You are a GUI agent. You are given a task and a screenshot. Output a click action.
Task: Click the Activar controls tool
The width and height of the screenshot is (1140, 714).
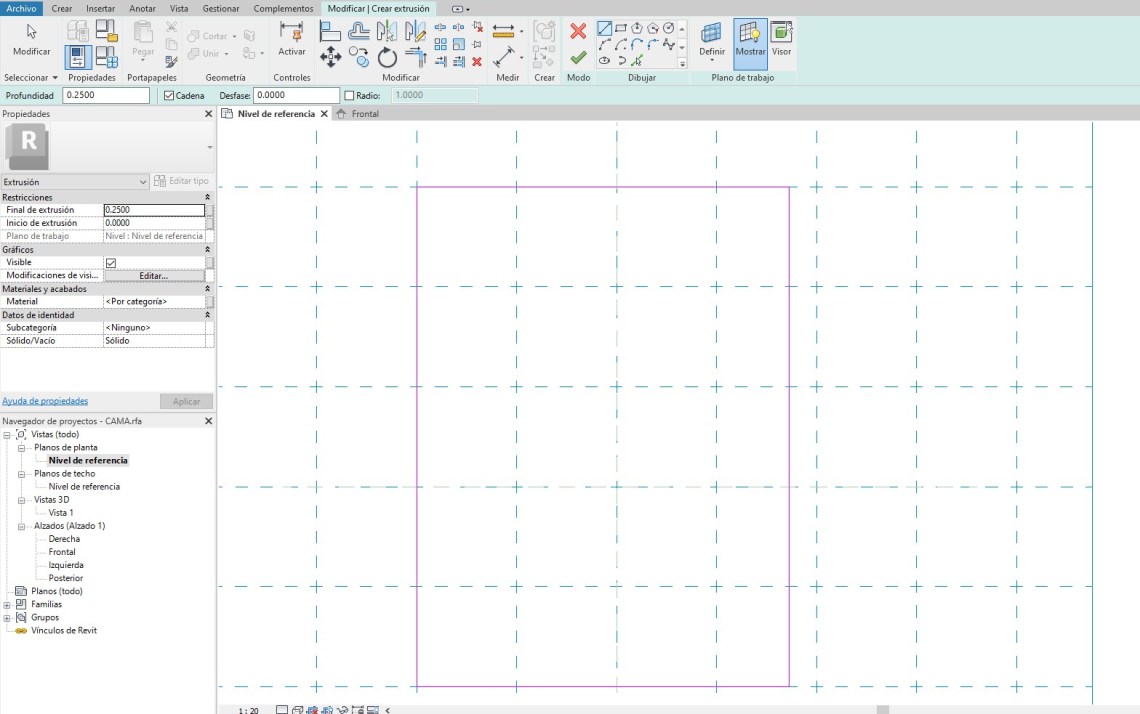click(292, 41)
